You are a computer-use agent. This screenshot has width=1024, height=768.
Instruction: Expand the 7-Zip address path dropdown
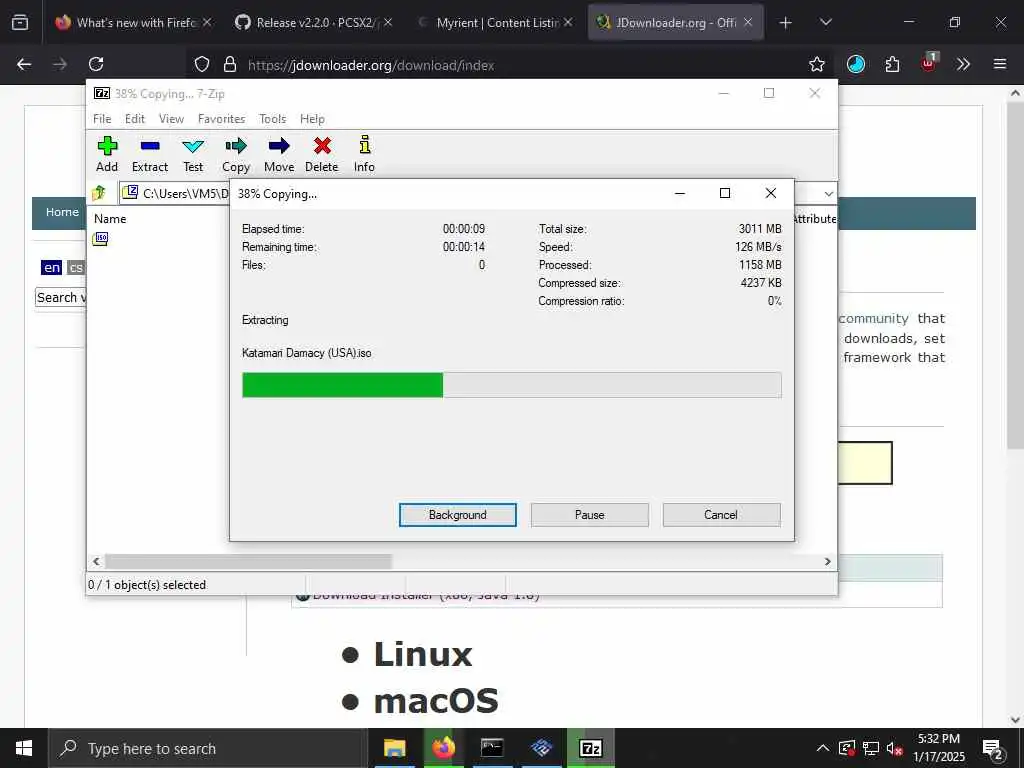828,194
